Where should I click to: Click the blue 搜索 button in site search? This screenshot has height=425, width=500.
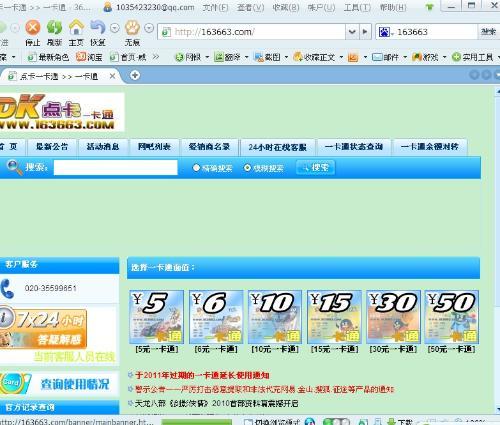pos(315,167)
